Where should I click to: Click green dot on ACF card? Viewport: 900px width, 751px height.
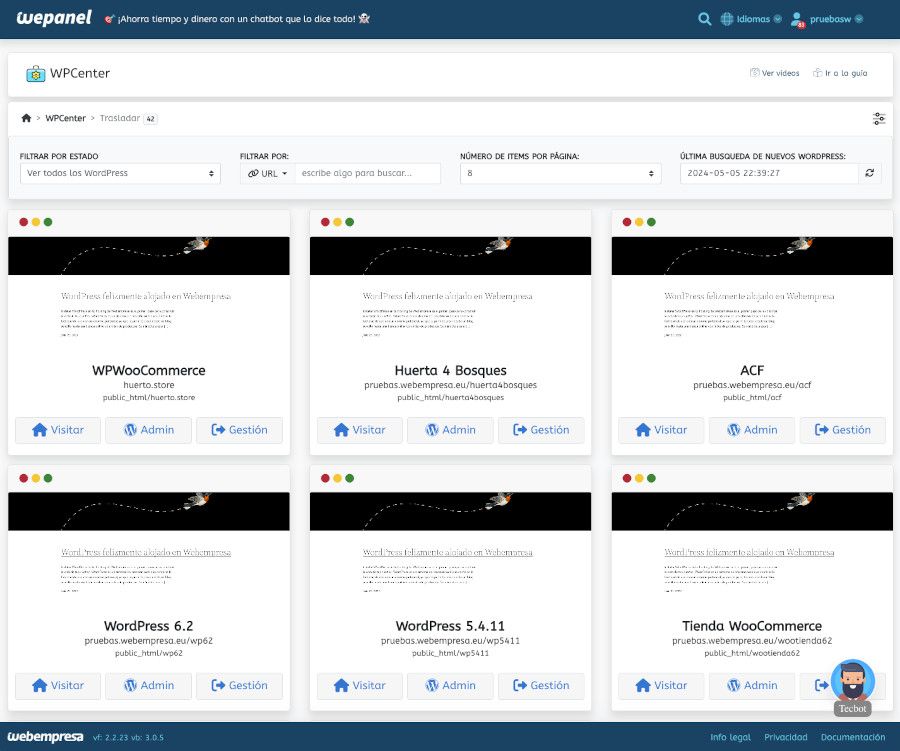pyautogui.click(x=651, y=222)
